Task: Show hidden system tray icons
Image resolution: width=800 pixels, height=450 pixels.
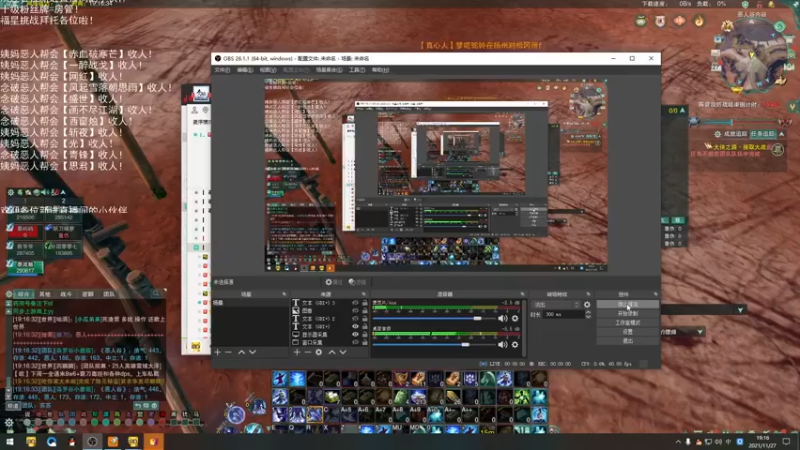Action: (x=678, y=442)
